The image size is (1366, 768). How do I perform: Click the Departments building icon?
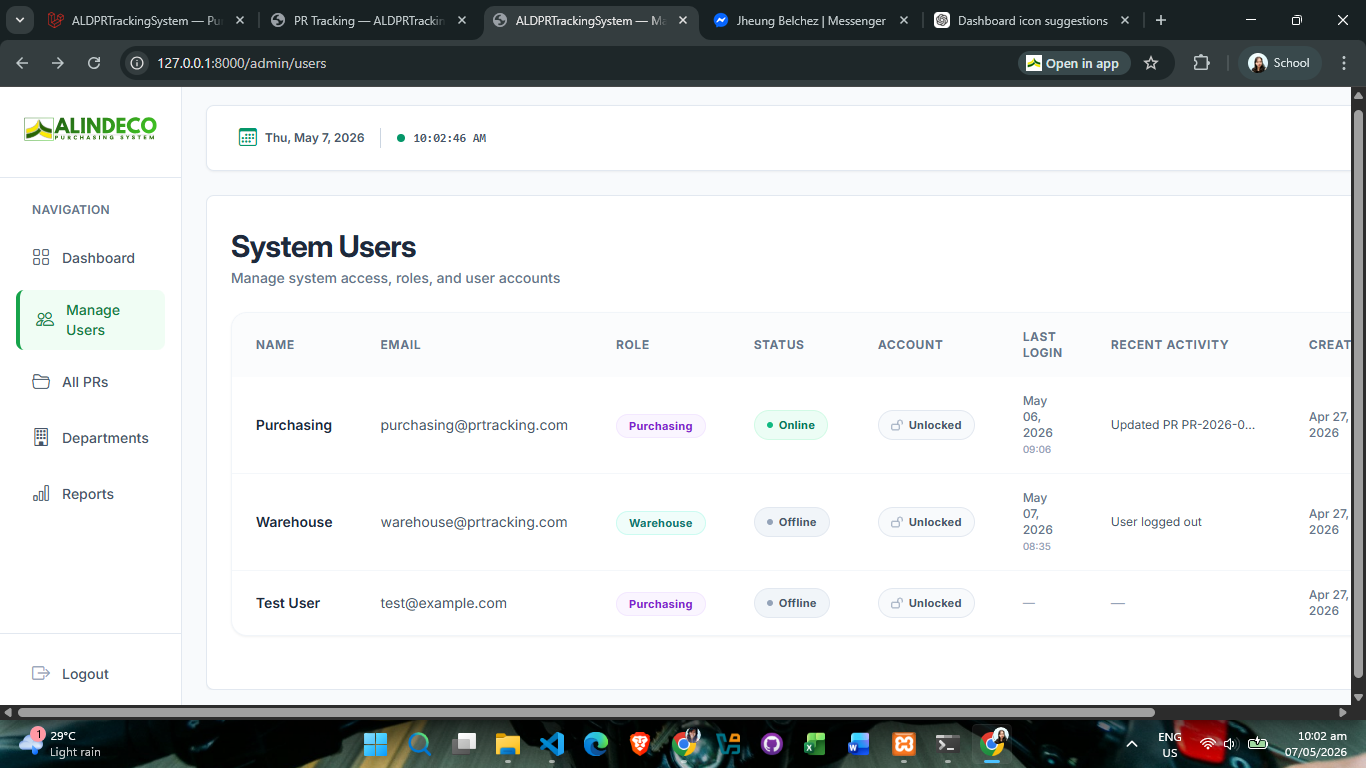point(41,437)
